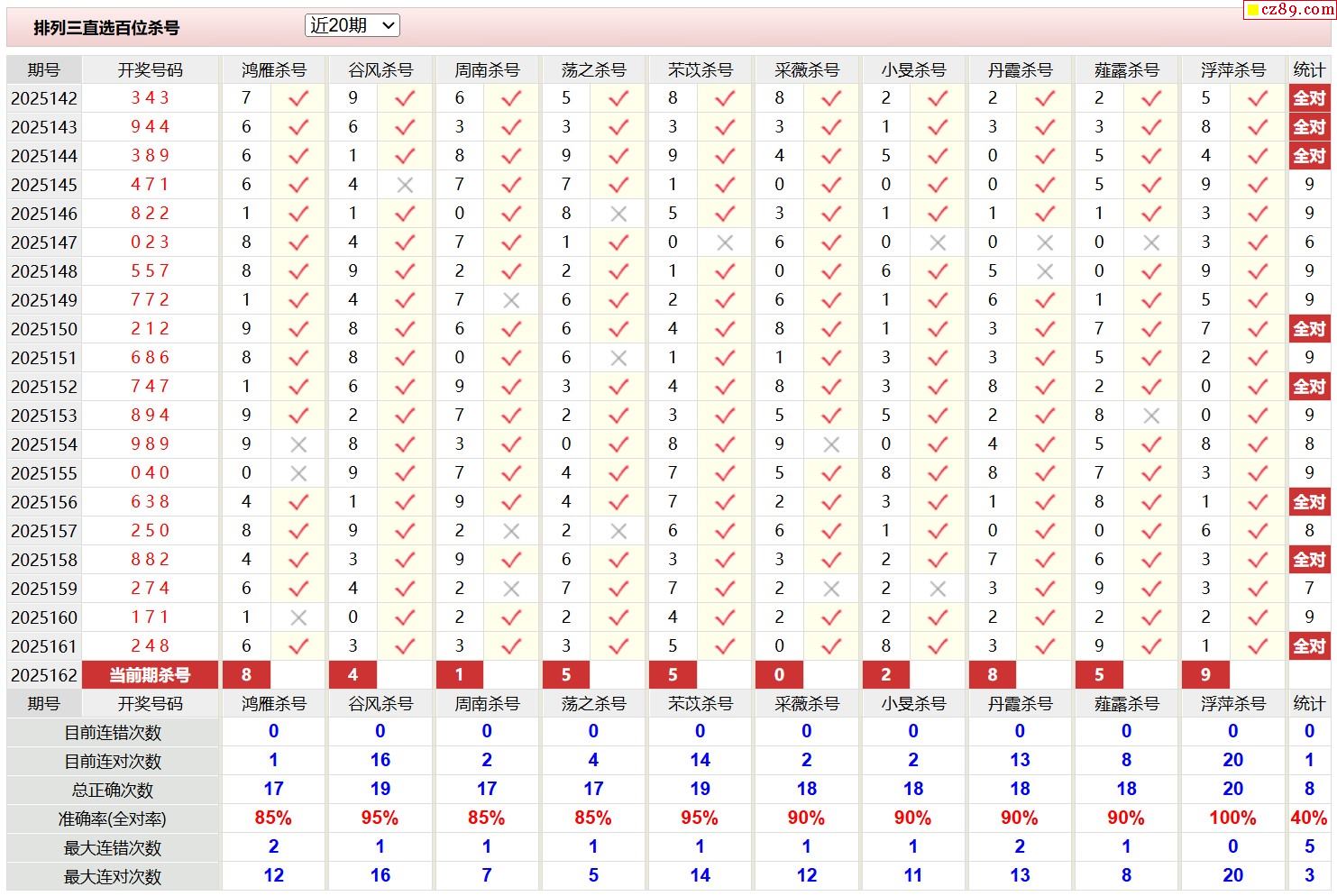Click the gray X for 荡之杀号 in 2025146
1337x896 pixels.
click(x=618, y=214)
